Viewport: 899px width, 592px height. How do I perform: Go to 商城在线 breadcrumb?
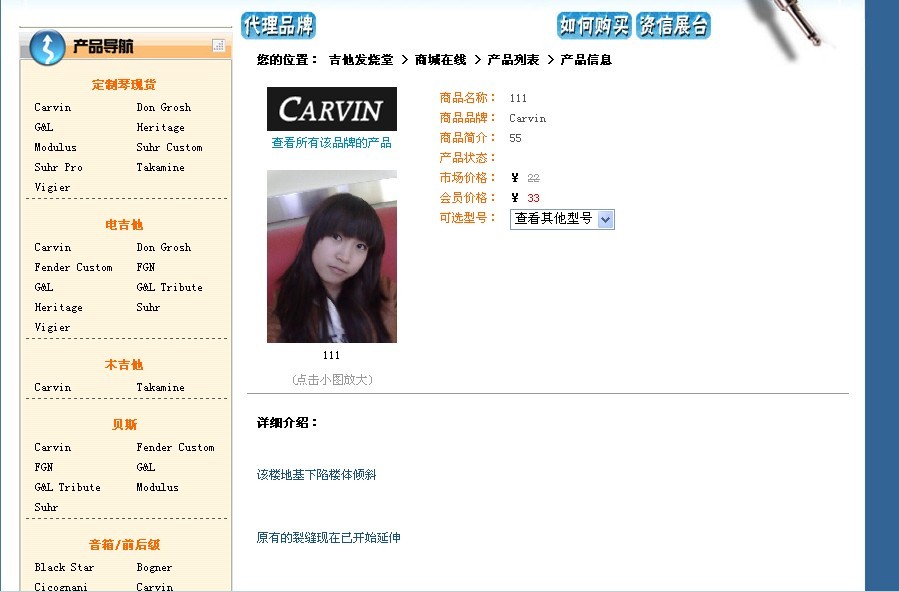point(440,60)
